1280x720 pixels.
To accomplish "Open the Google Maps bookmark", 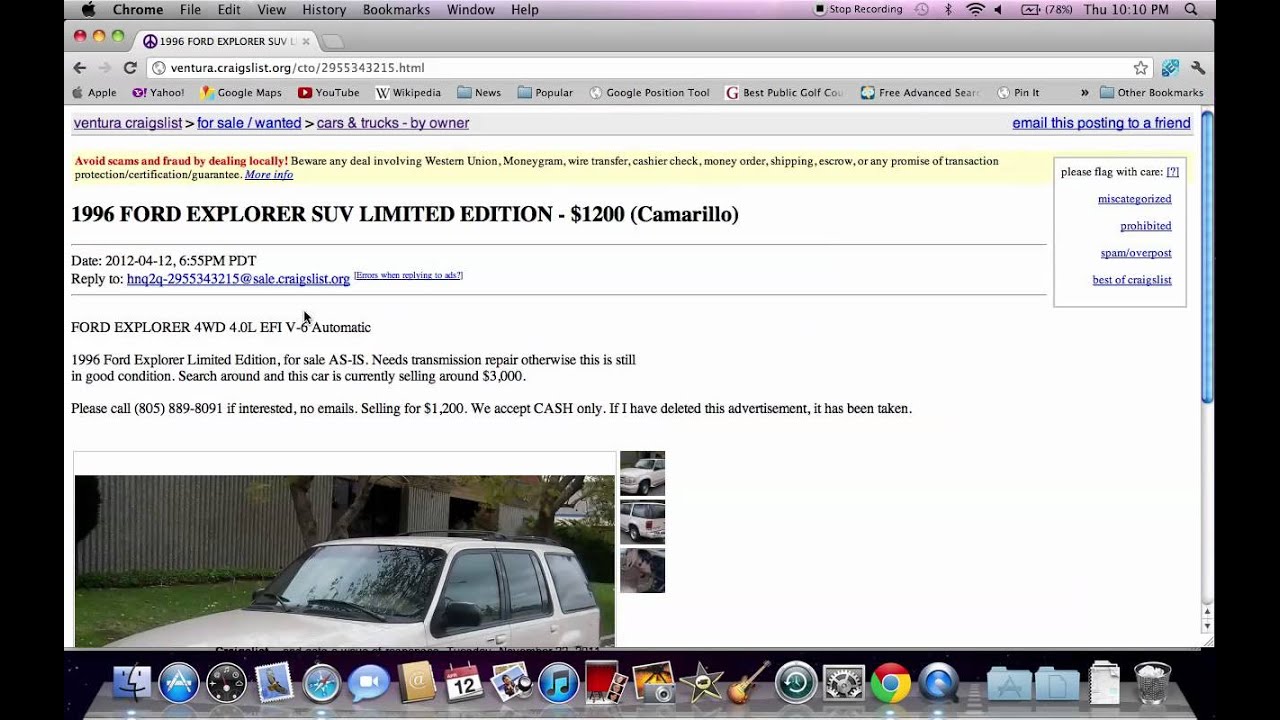I will pos(241,93).
